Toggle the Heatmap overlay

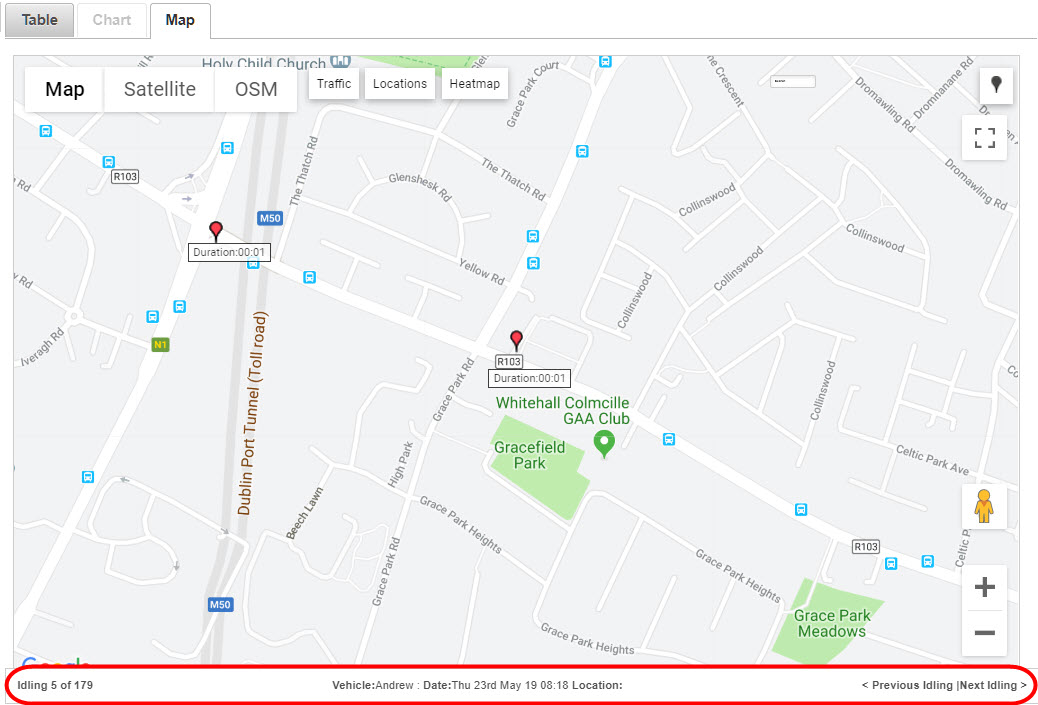[475, 84]
